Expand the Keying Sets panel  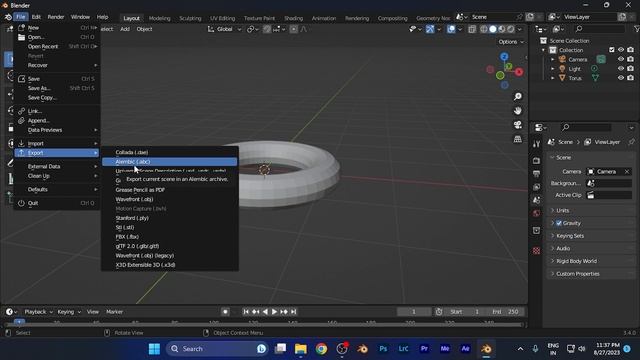pos(590,236)
